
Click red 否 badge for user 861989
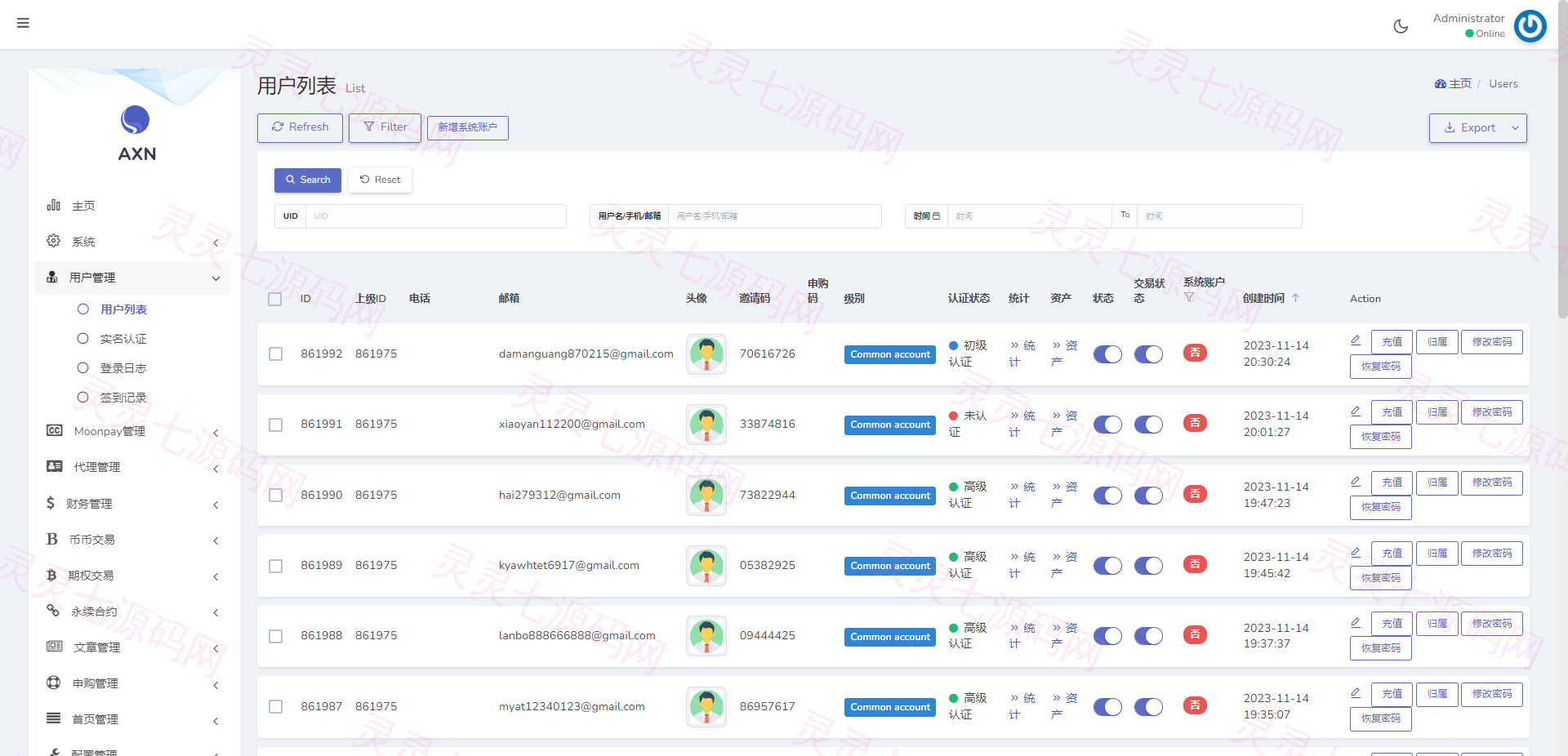pos(1195,564)
